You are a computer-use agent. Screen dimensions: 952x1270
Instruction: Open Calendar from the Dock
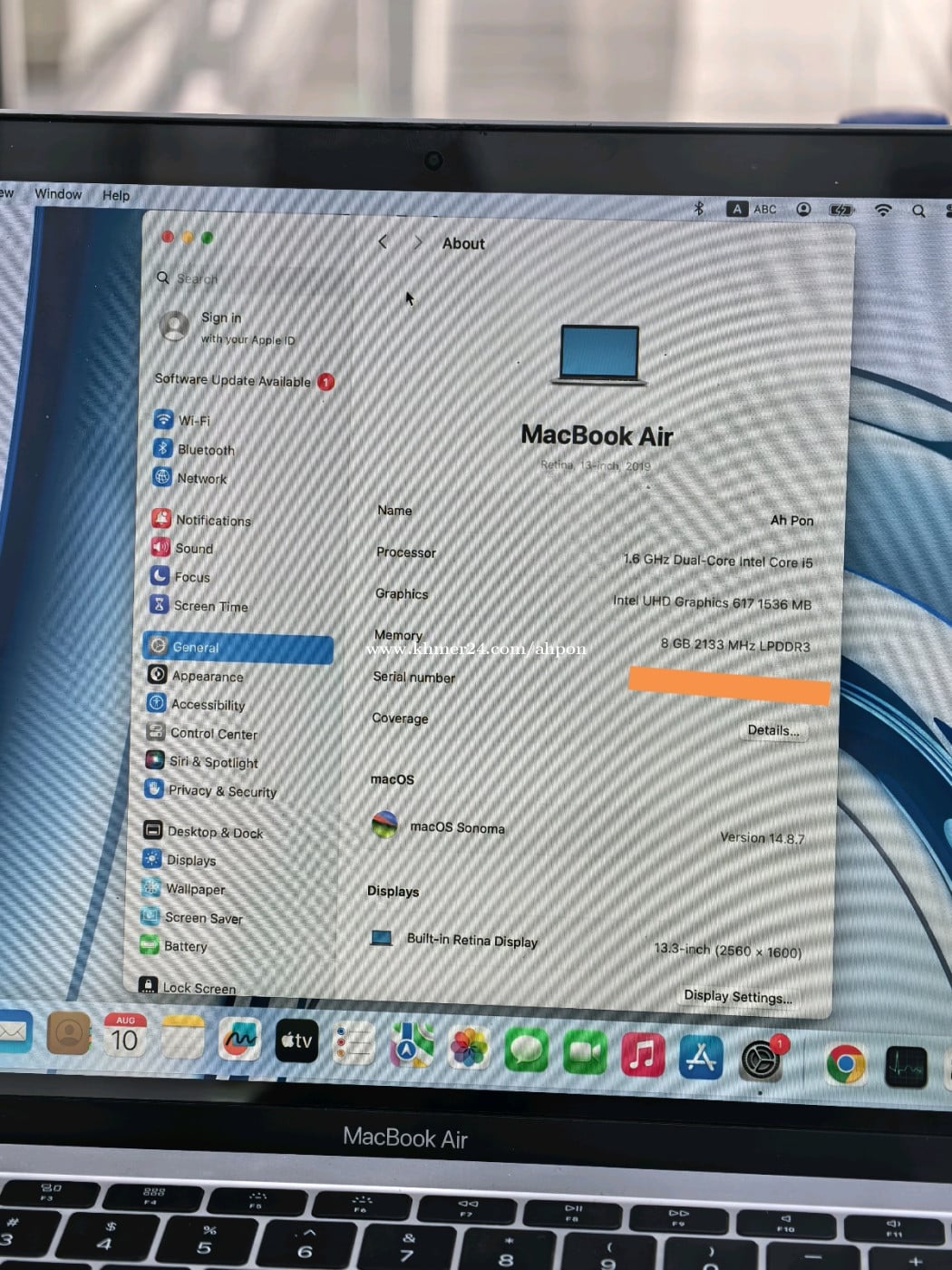click(x=125, y=1035)
